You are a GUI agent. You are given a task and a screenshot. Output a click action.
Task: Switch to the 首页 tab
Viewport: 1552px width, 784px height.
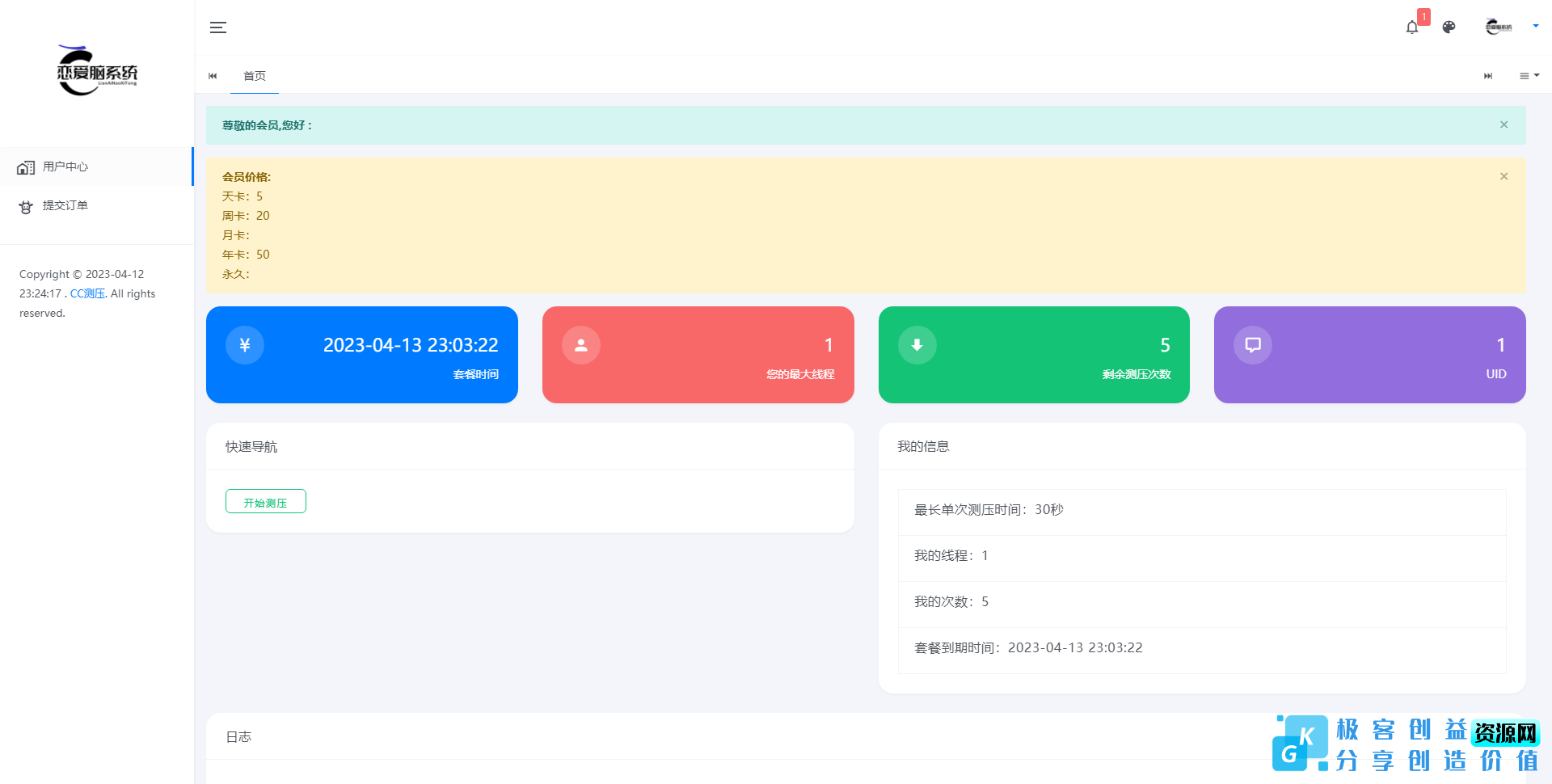coord(255,76)
